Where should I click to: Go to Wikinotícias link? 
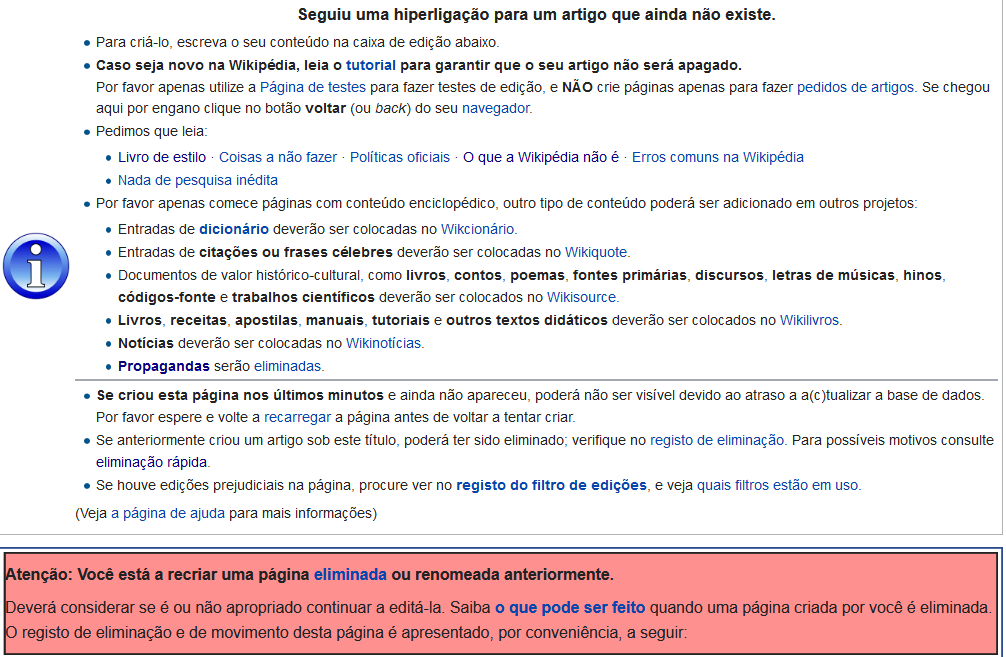coord(383,343)
